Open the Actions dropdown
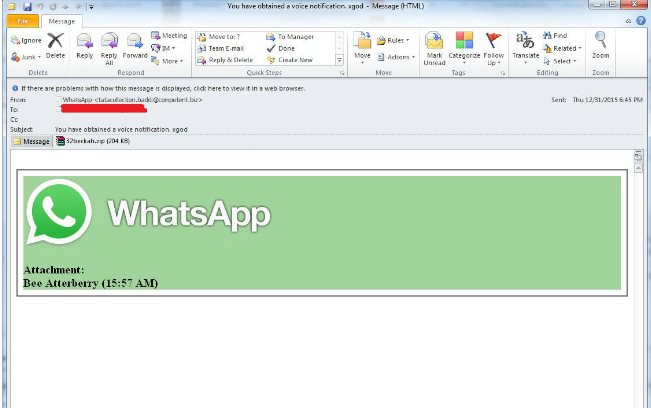 coord(396,57)
